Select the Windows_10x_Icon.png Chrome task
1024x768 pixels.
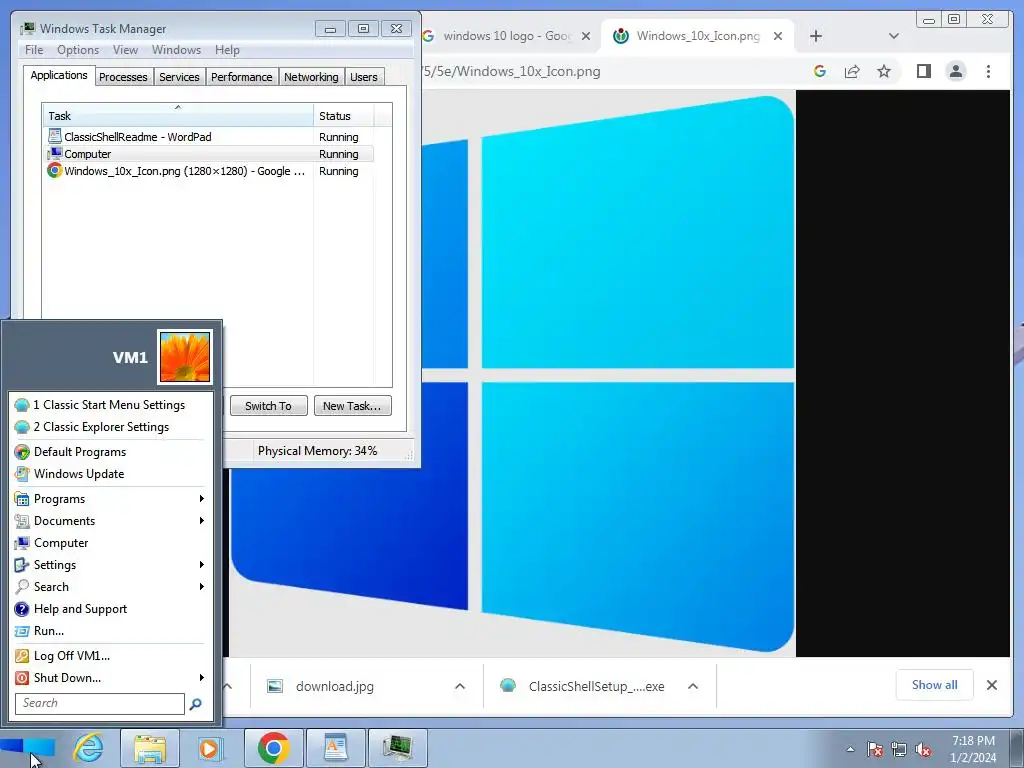(x=208, y=171)
